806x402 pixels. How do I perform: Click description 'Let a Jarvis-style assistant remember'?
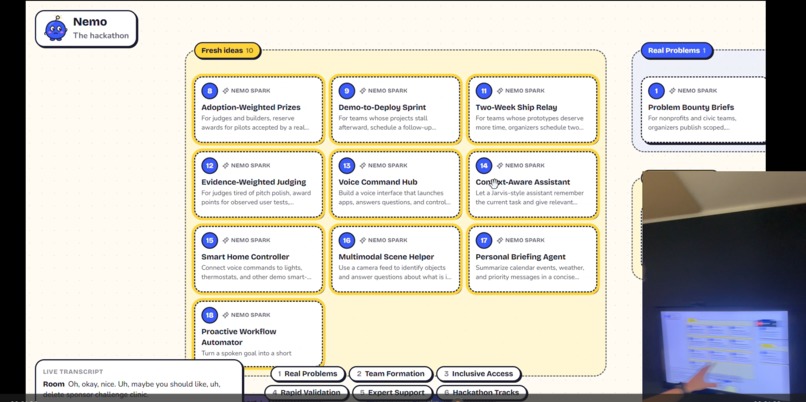[x=529, y=197]
